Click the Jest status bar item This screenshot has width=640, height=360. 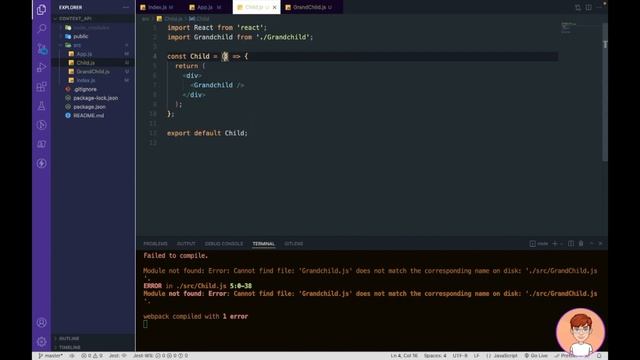[x=118, y=356]
